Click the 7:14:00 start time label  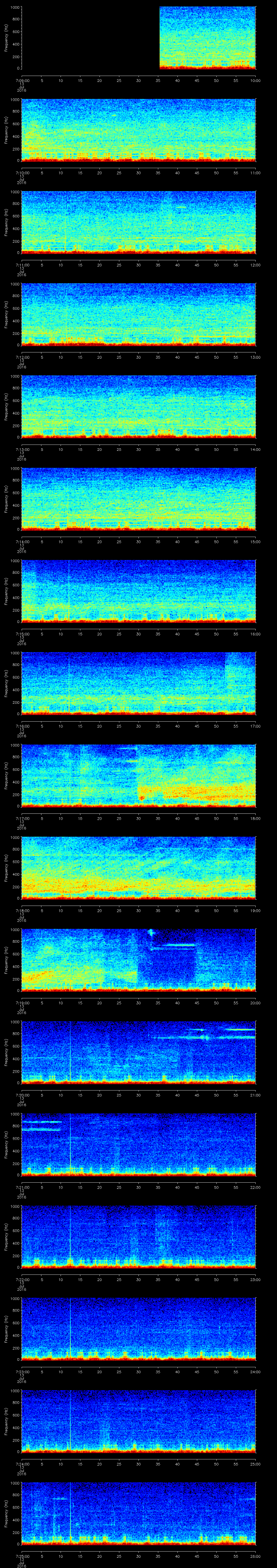[x=22, y=542]
